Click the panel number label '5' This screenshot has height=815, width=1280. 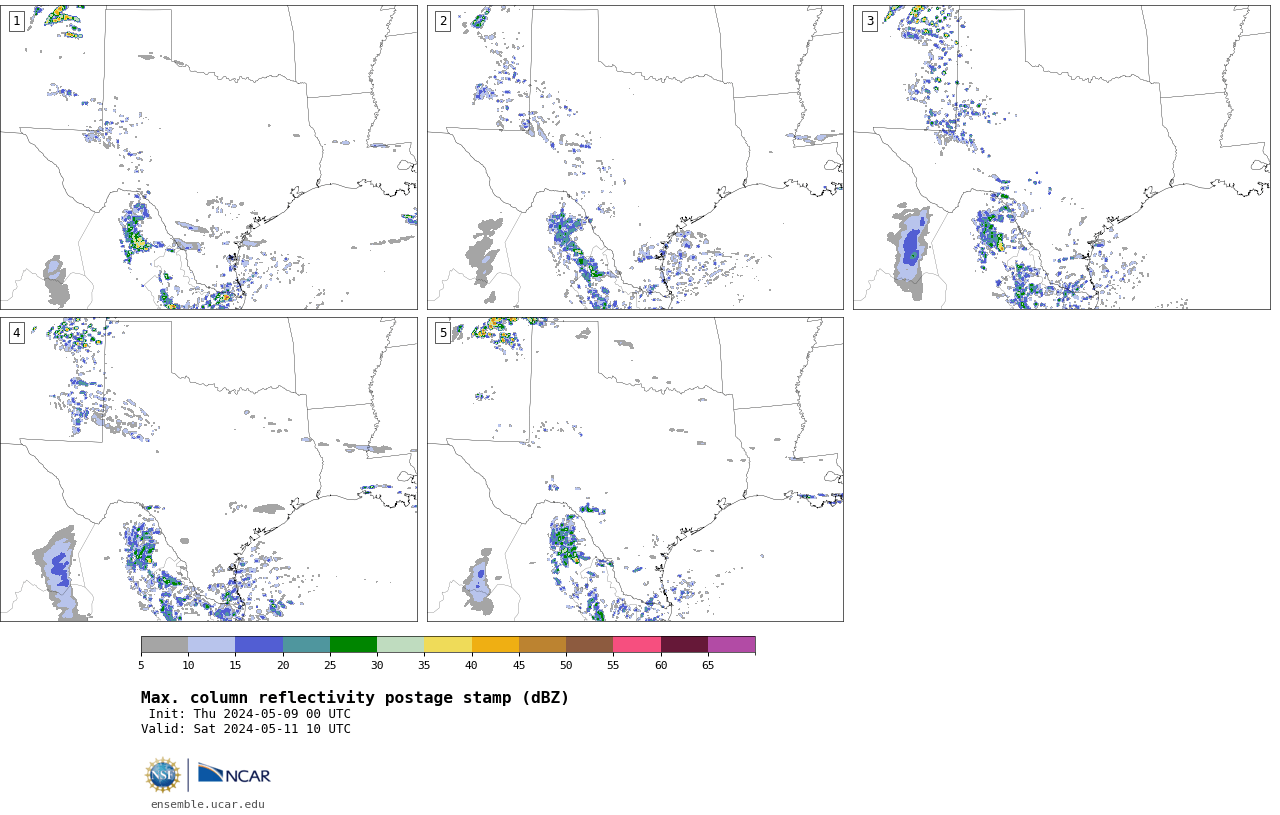(443, 333)
